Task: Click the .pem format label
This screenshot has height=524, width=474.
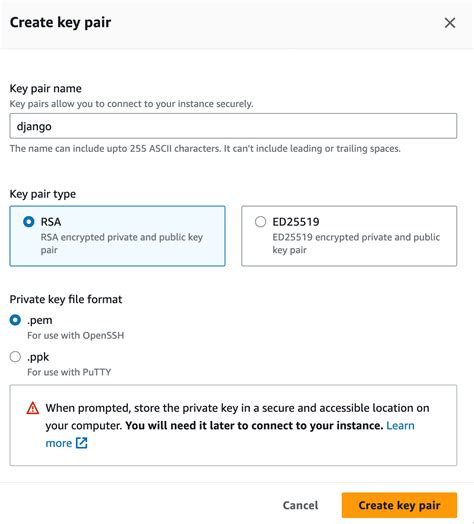Action: 39,320
